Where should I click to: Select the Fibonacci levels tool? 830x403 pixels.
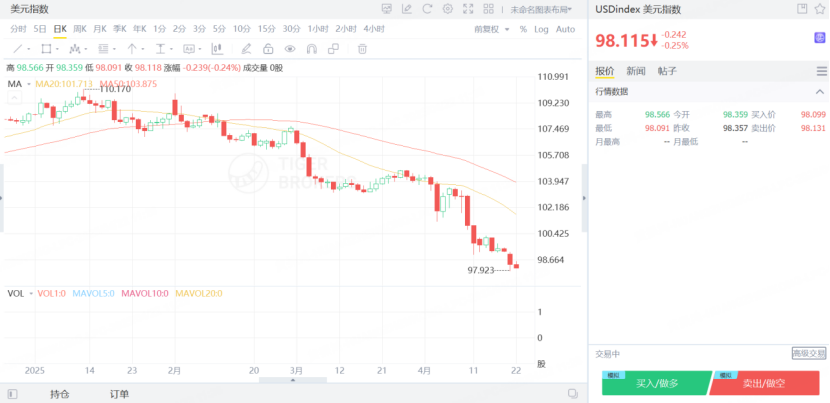[103, 49]
